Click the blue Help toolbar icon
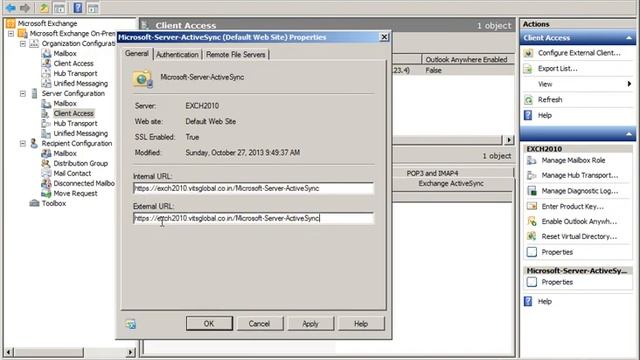This screenshot has height=360, width=640. (x=78, y=7)
